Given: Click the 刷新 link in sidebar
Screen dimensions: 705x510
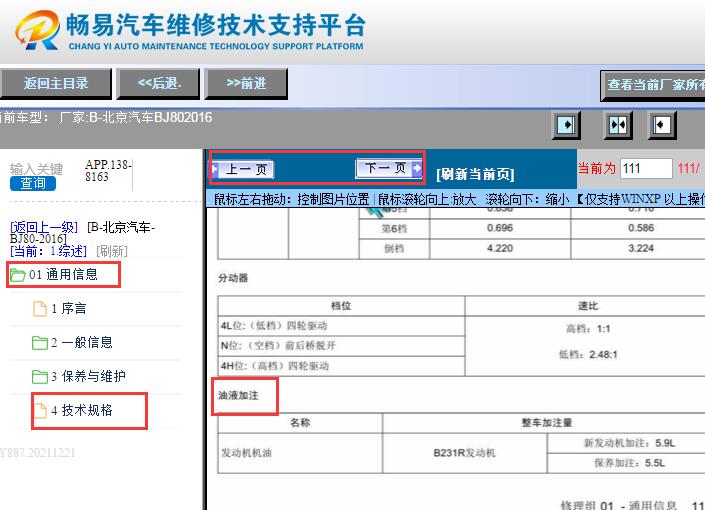Looking at the screenshot, I should pos(112,251).
